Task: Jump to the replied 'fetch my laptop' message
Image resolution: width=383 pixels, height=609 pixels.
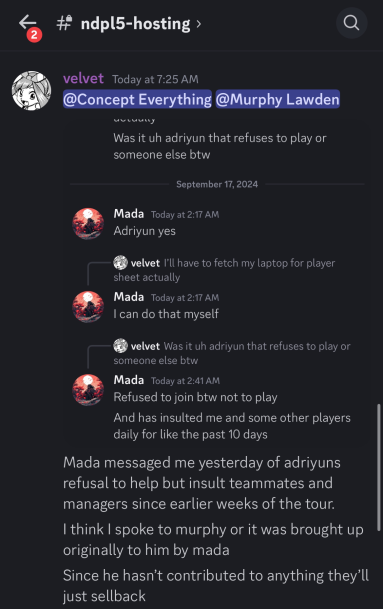Action: 224,270
